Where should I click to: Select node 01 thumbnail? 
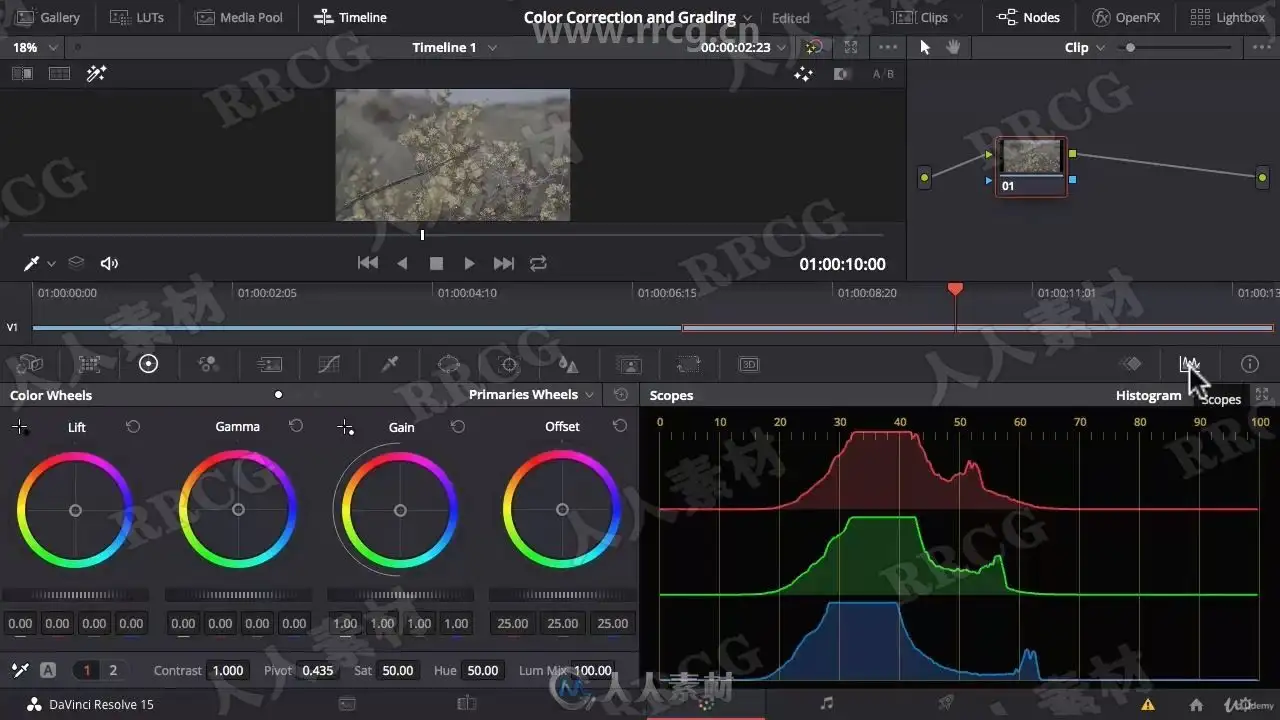(x=1031, y=157)
